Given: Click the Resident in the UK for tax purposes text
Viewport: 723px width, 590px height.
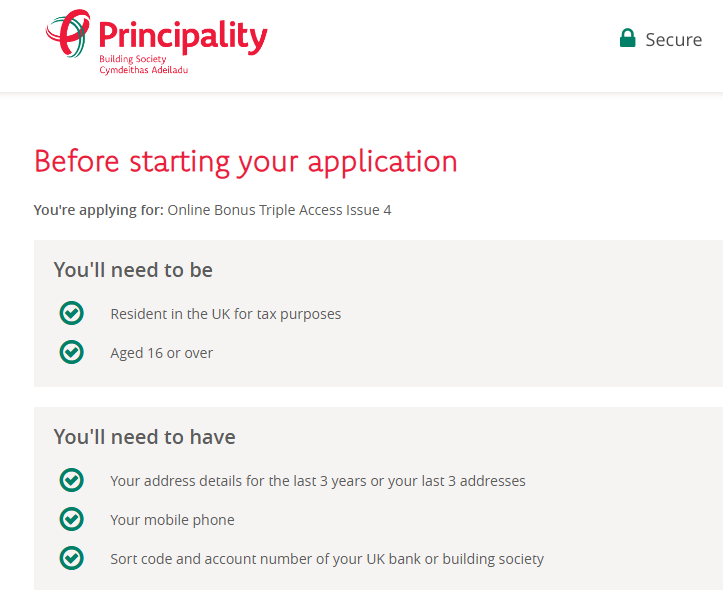Looking at the screenshot, I should click(225, 314).
